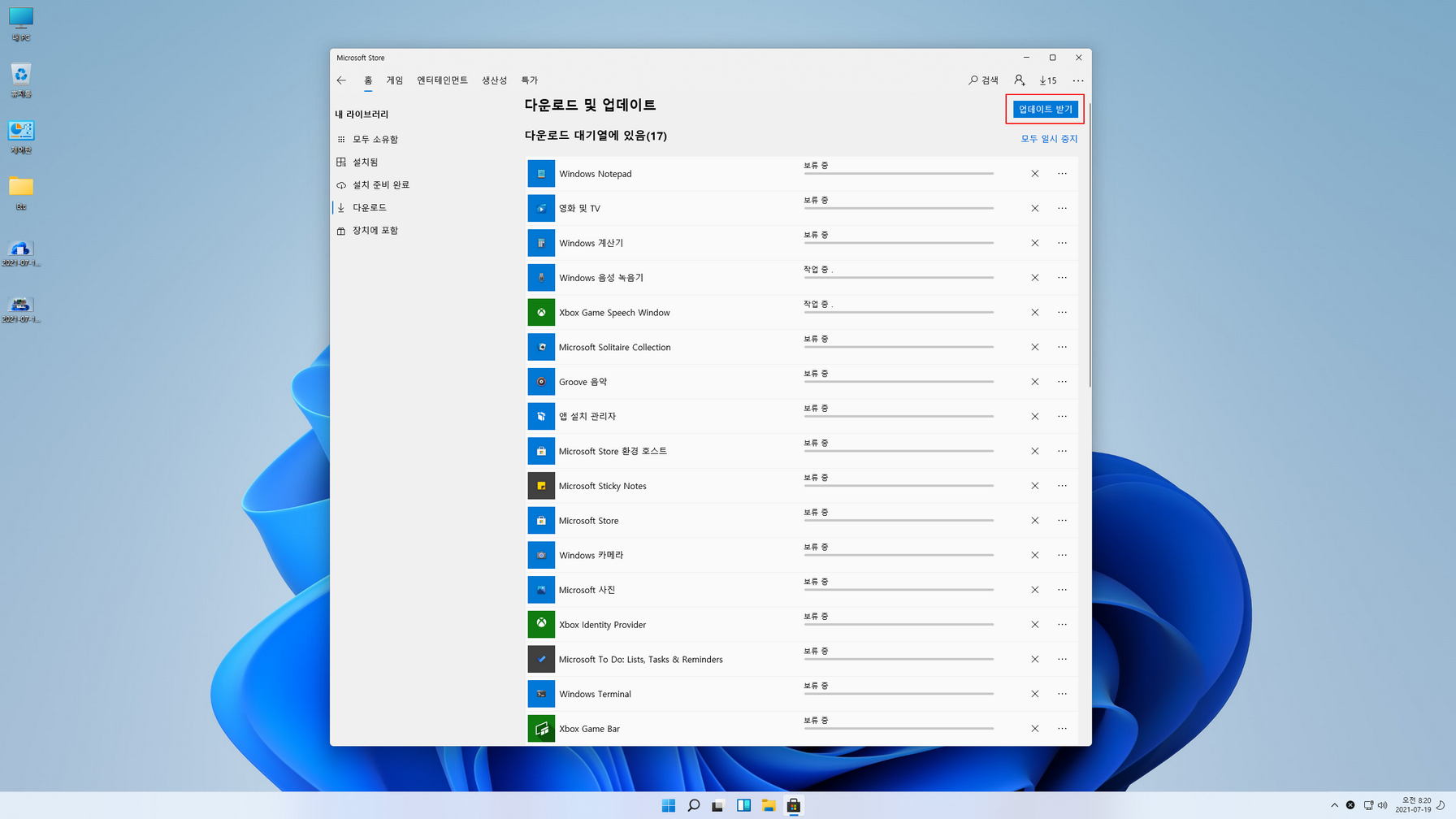Click the Microsoft Solitaire Collection icon
The width and height of the screenshot is (1456, 819).
[x=541, y=347]
